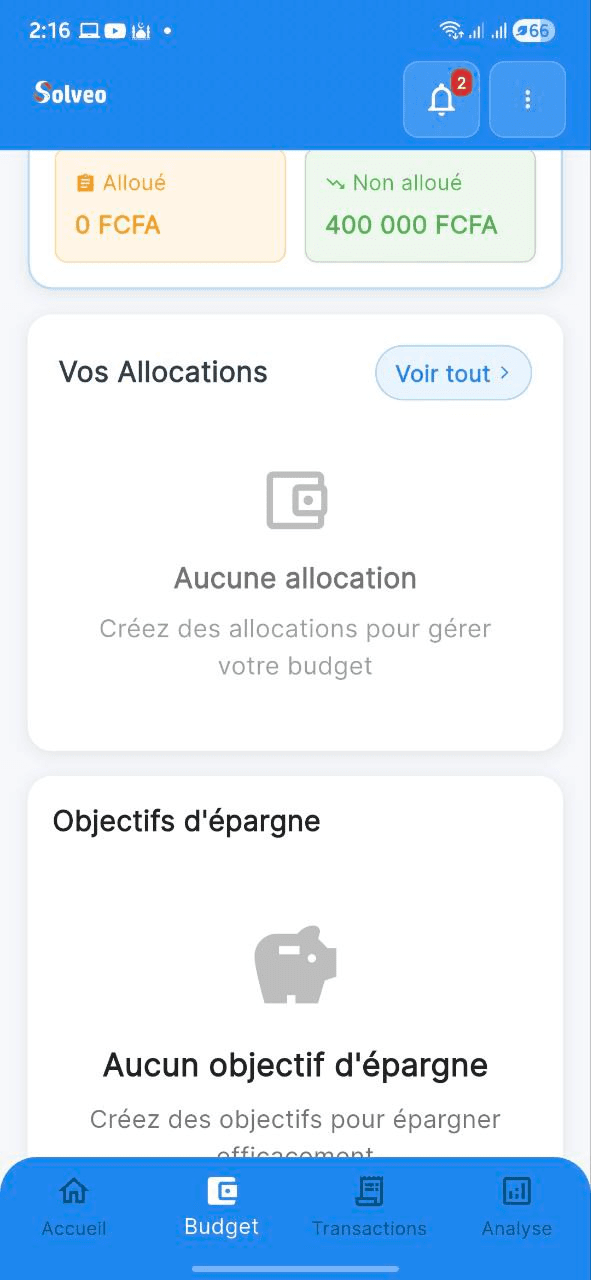Image resolution: width=591 pixels, height=1280 pixels.
Task: Tap the Accueil home icon
Action: [73, 1190]
